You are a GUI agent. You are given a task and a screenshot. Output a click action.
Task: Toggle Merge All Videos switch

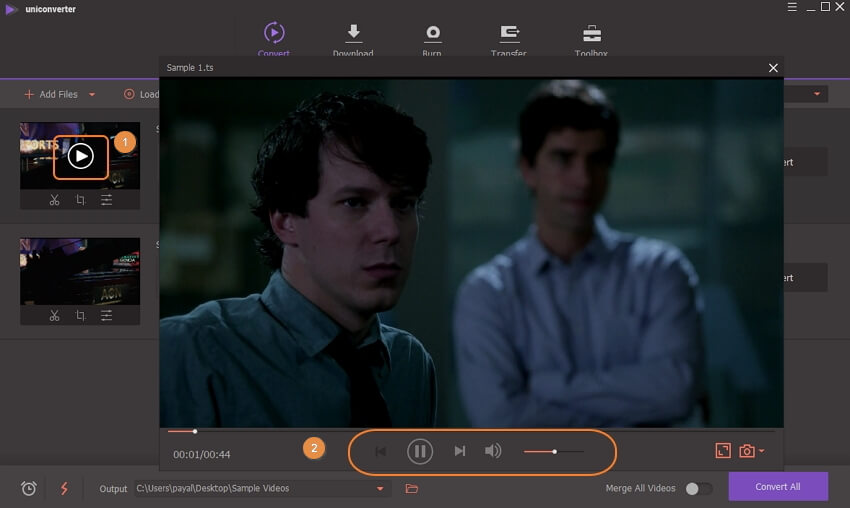pyautogui.click(x=698, y=488)
